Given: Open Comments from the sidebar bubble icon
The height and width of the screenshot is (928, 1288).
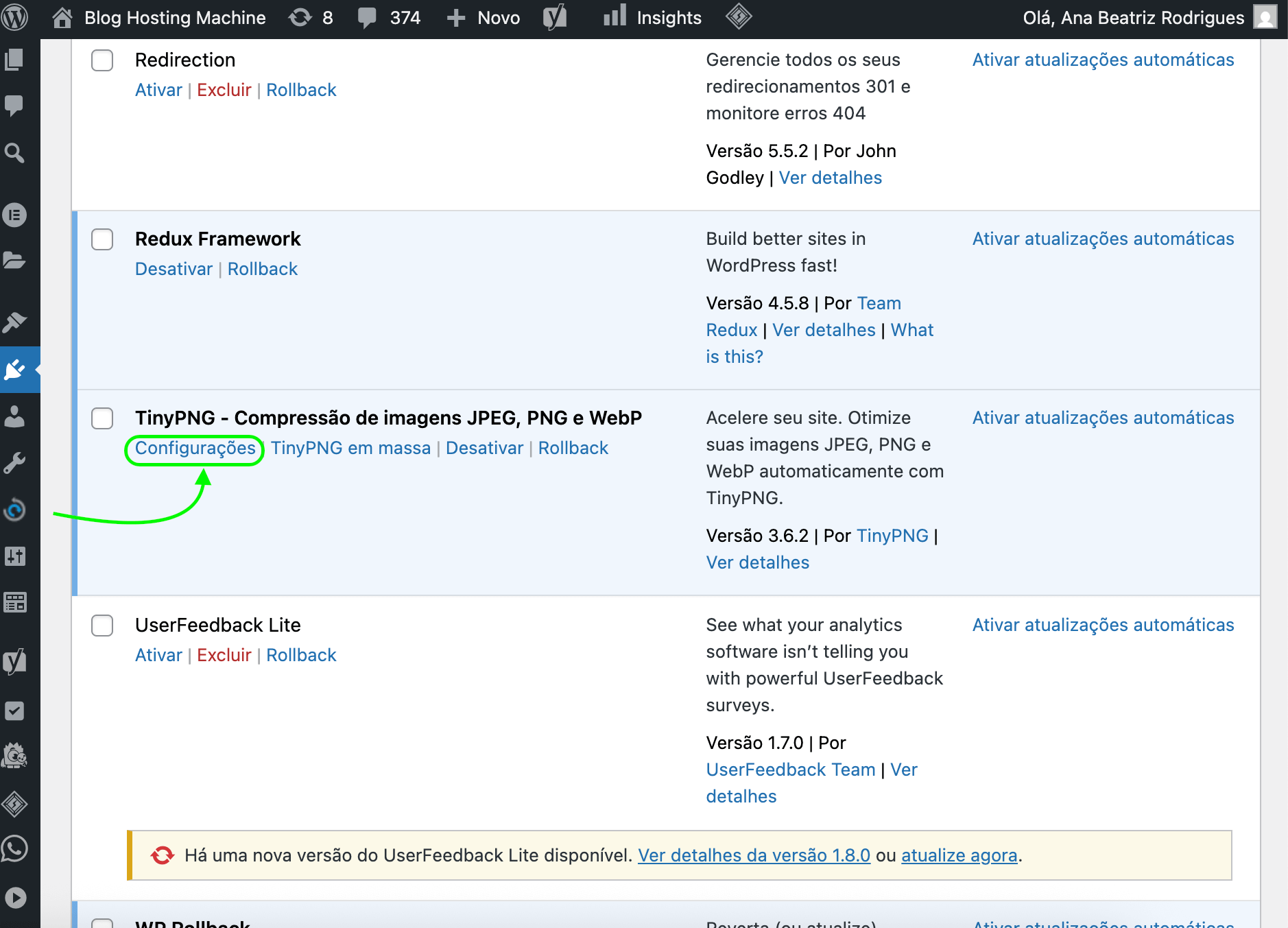Looking at the screenshot, I should tap(14, 106).
